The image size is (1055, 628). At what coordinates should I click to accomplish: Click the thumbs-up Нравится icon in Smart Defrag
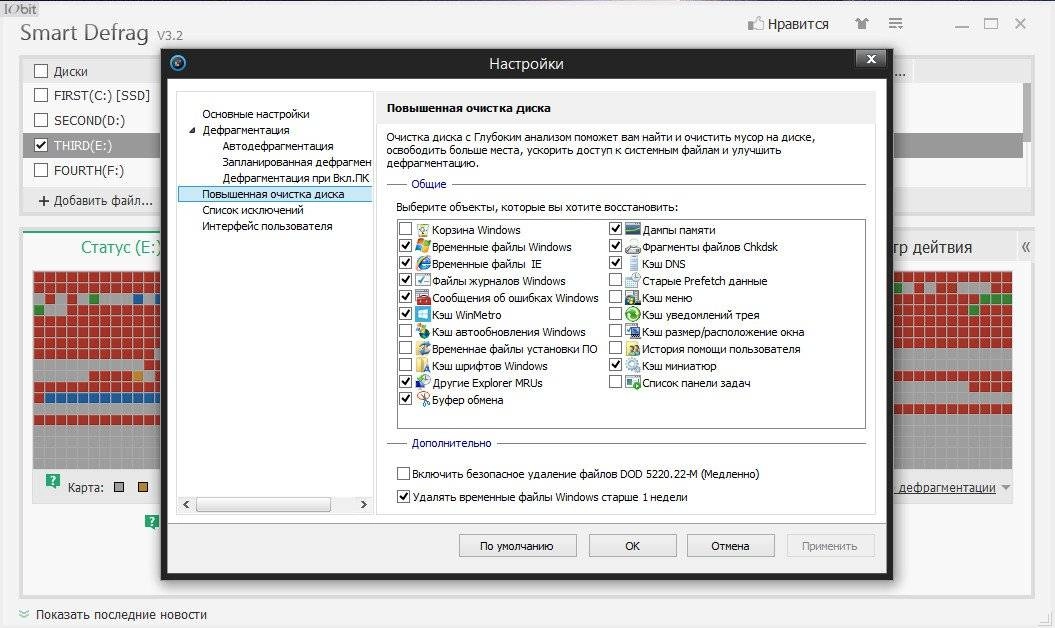tap(756, 24)
